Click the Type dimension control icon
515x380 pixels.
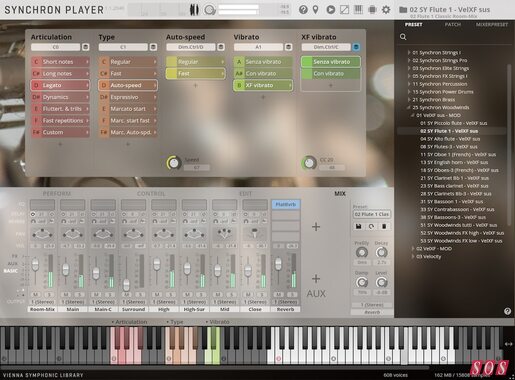153,47
